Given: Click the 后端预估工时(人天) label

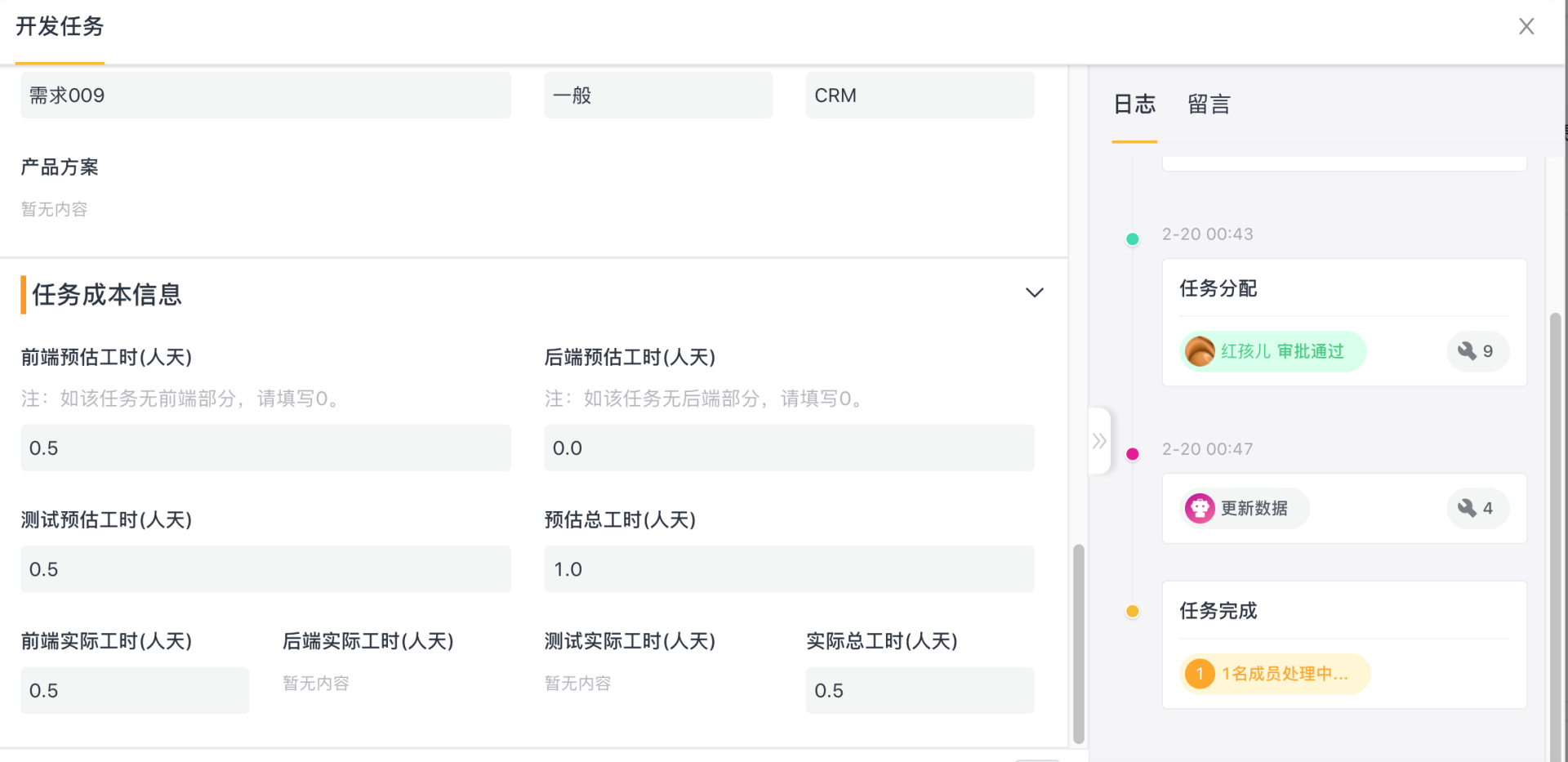Looking at the screenshot, I should pos(630,357).
